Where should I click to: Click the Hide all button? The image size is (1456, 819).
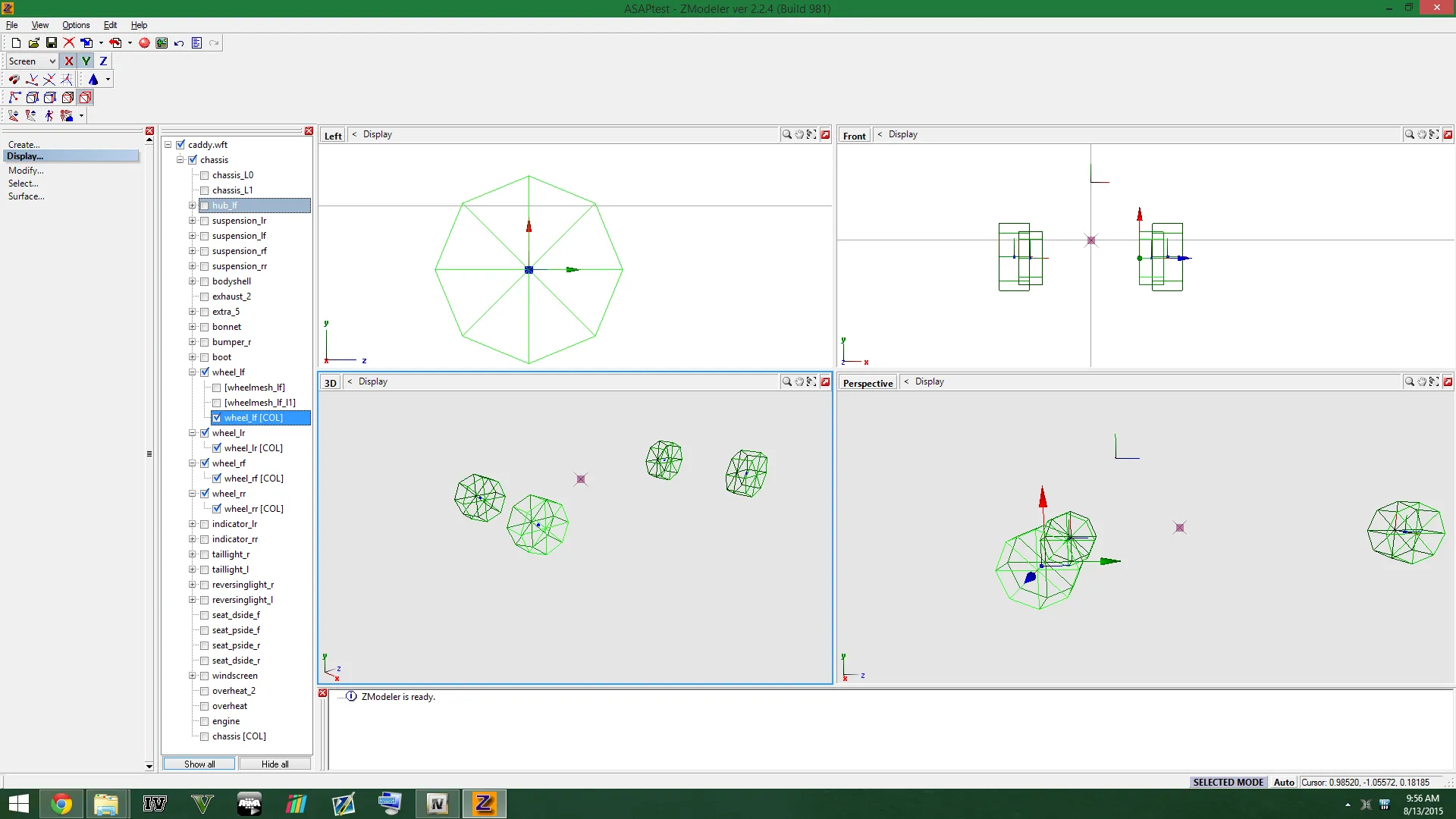[x=275, y=764]
